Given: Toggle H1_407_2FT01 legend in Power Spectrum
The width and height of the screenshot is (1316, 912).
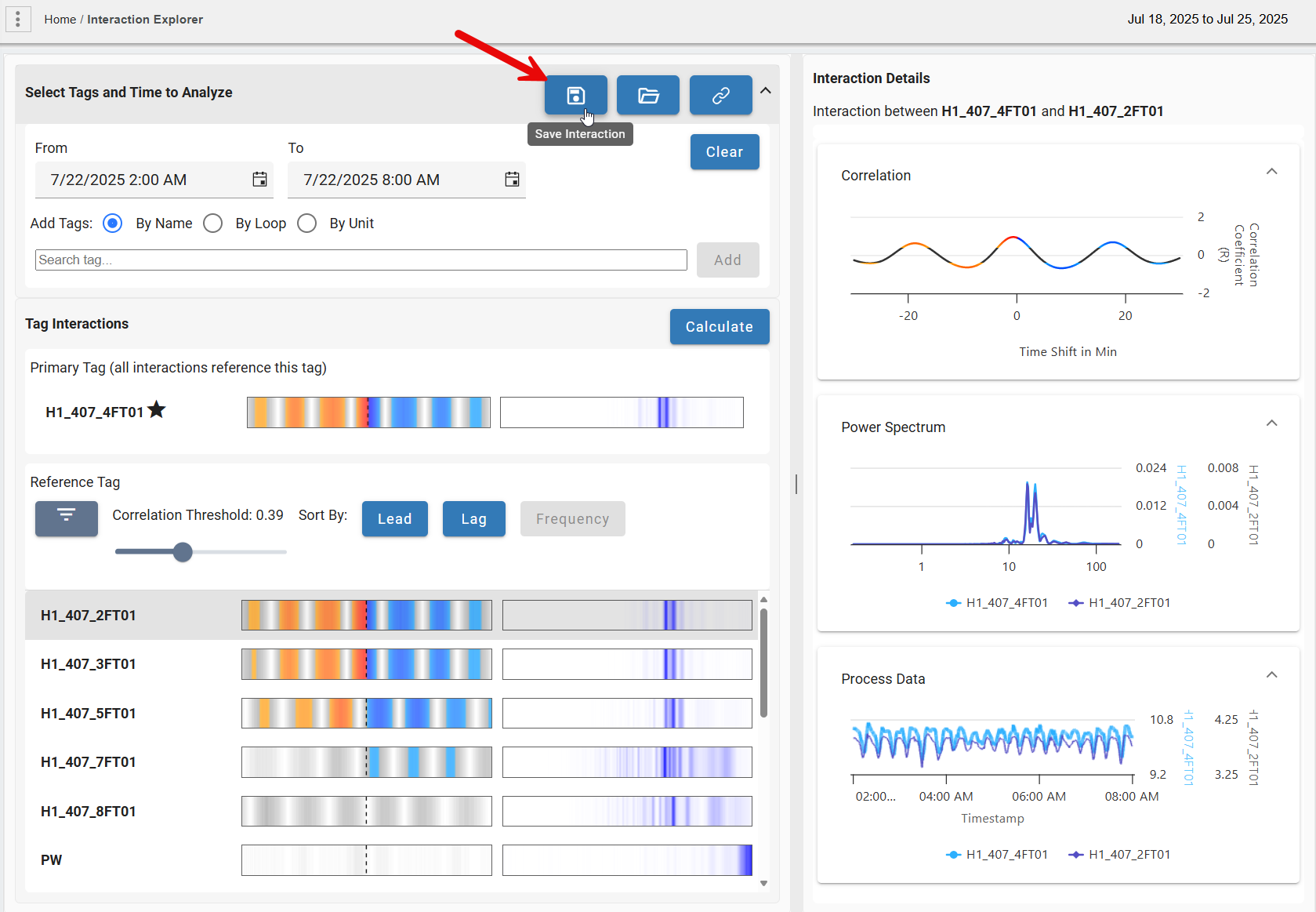Looking at the screenshot, I should click(1119, 603).
